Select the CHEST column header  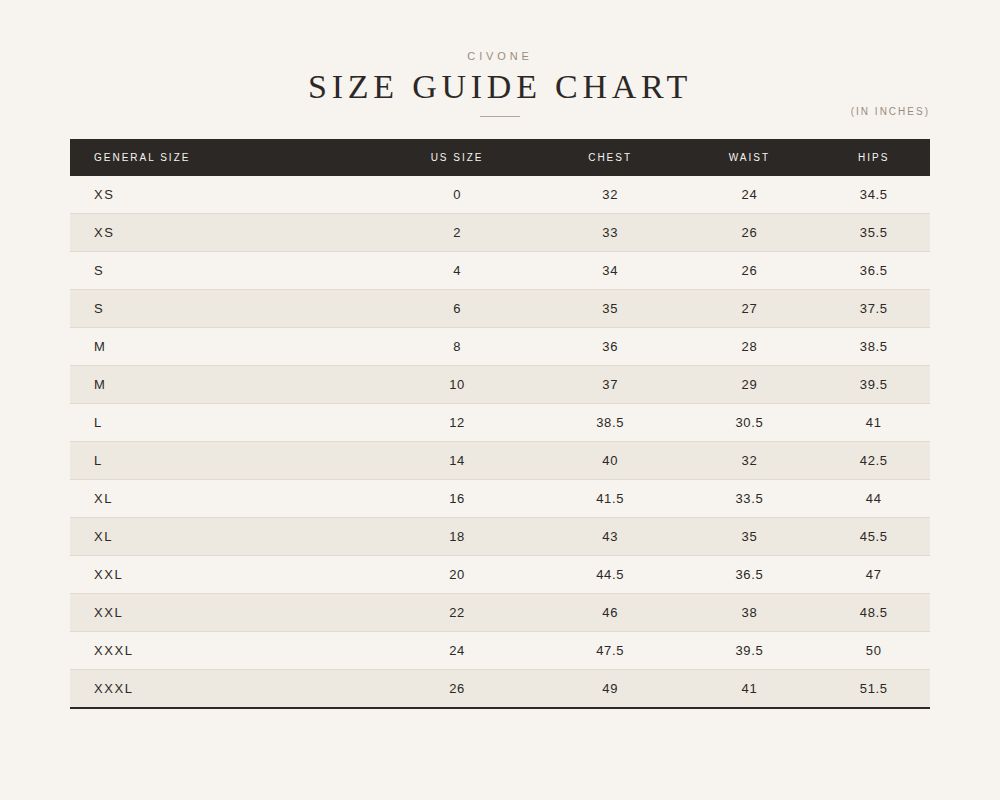[x=610, y=157]
